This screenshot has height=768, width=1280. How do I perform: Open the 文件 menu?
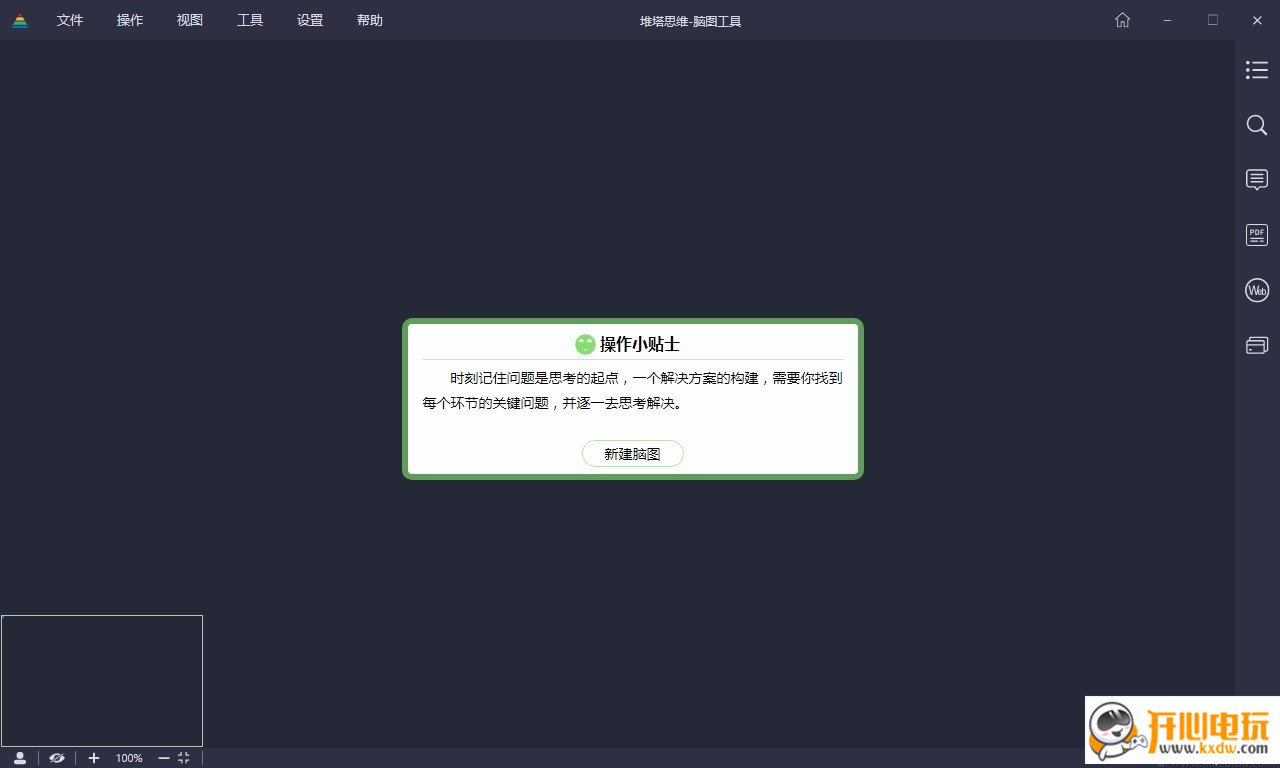tap(70, 20)
